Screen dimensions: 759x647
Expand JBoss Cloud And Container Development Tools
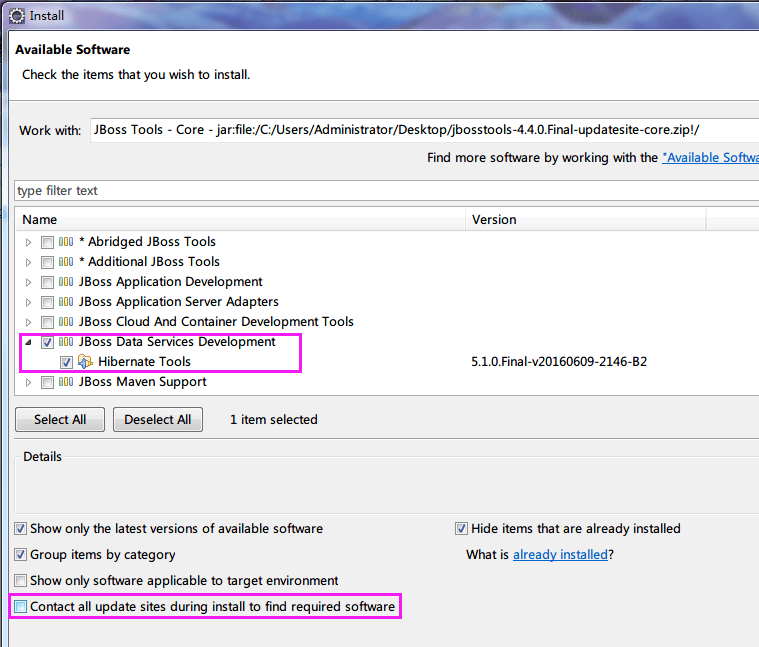click(x=29, y=322)
